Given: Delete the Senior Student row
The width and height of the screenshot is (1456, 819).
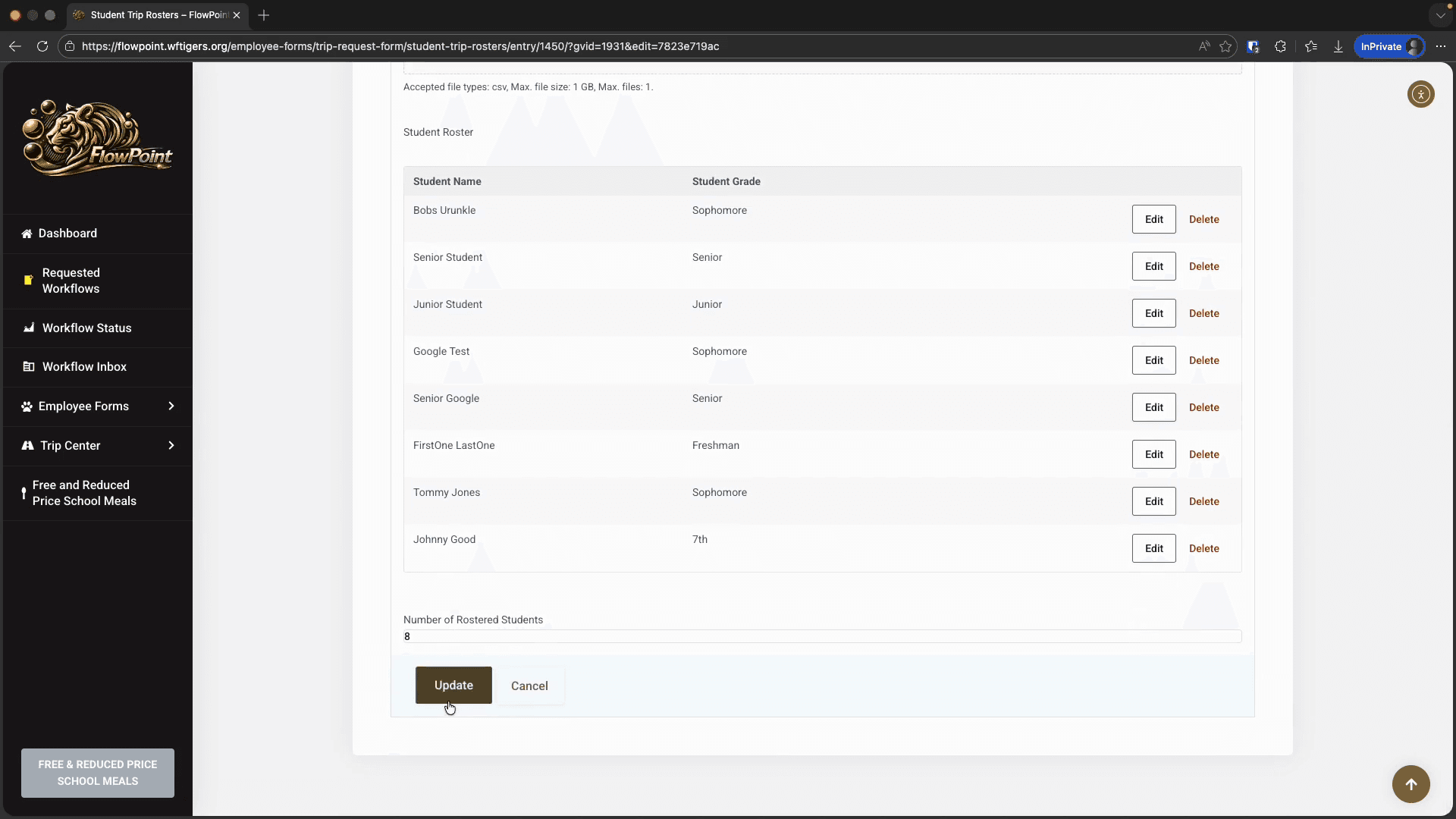Looking at the screenshot, I should [1203, 266].
